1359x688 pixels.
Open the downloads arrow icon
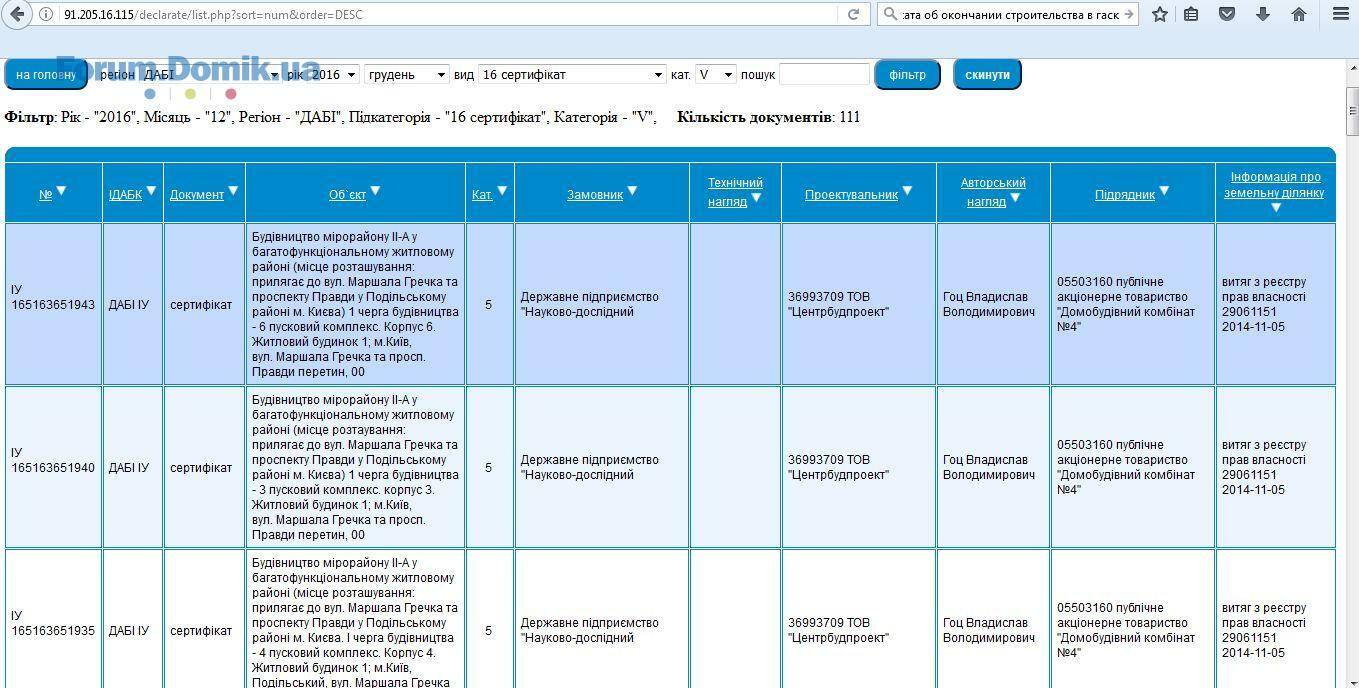click(1263, 14)
